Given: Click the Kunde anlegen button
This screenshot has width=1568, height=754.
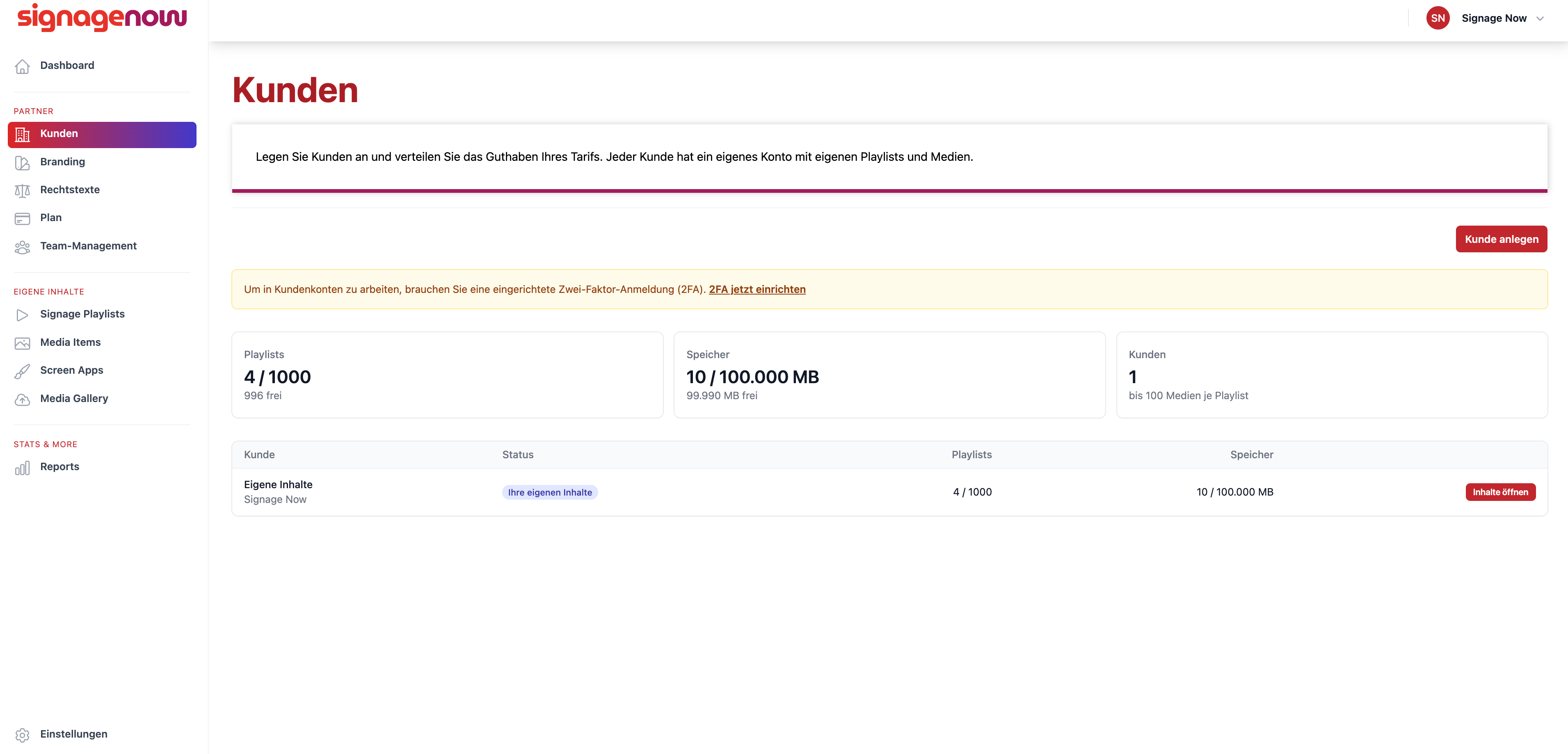Looking at the screenshot, I should pyautogui.click(x=1501, y=239).
